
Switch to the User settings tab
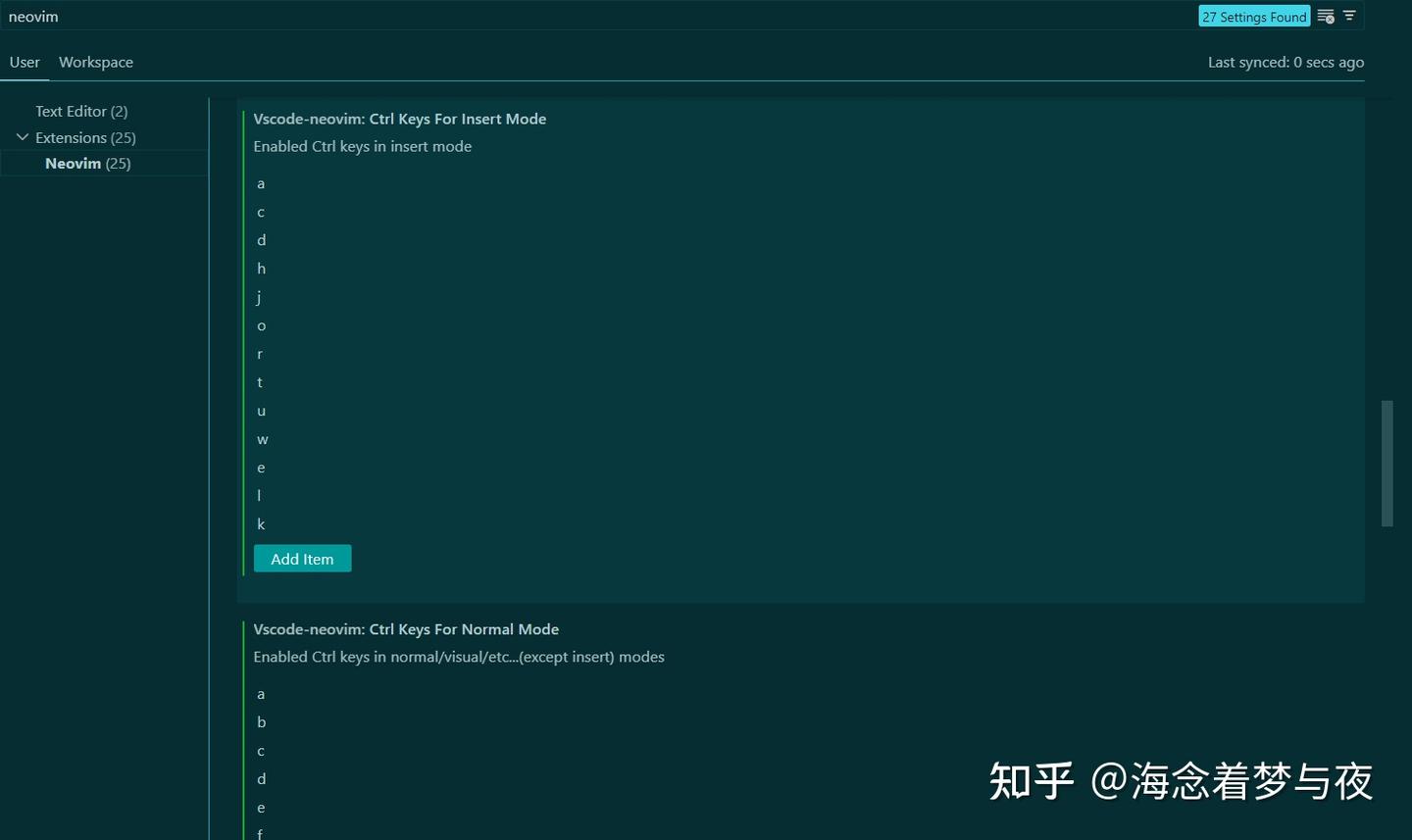(25, 62)
